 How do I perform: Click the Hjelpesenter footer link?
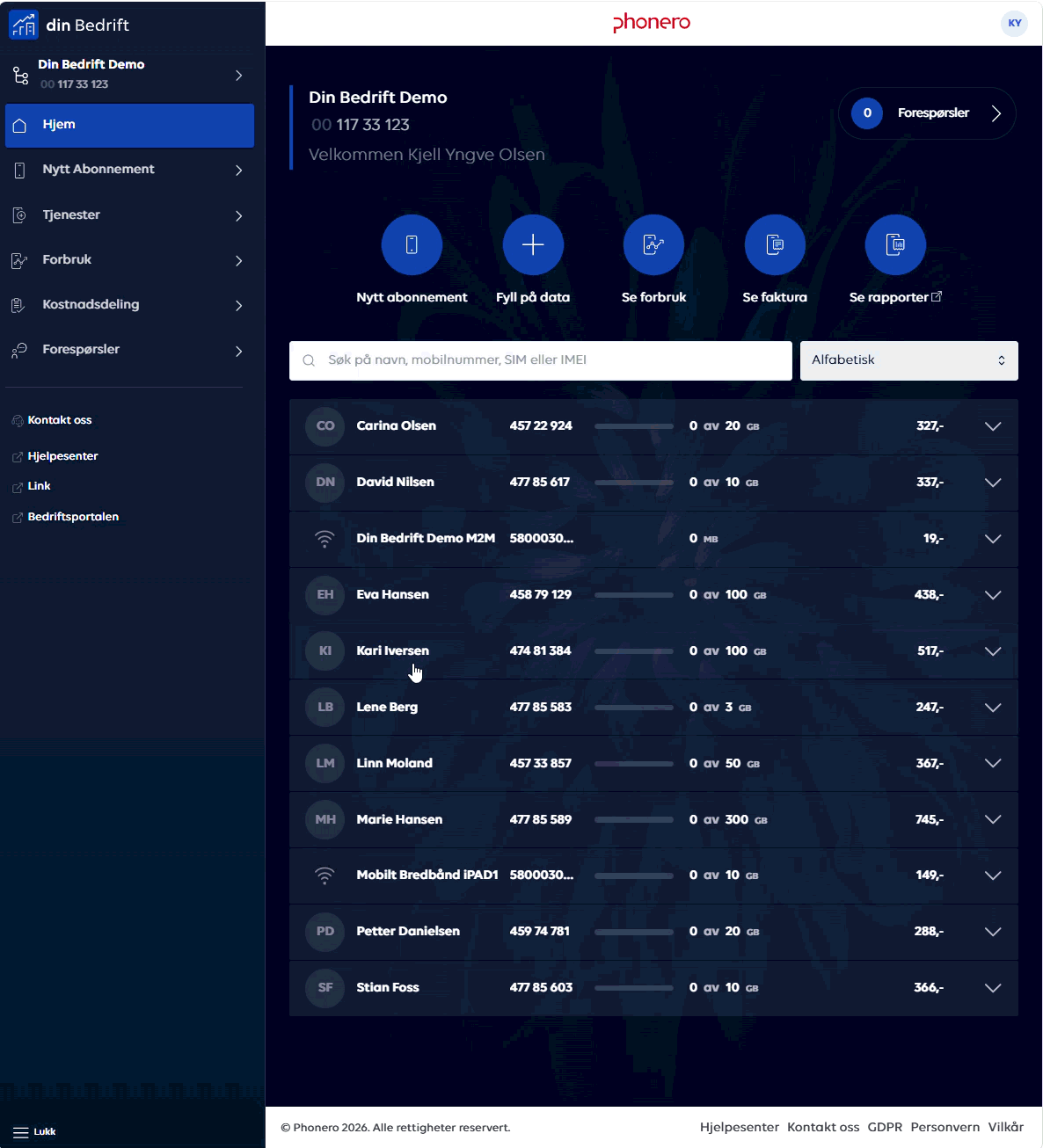point(740,1127)
